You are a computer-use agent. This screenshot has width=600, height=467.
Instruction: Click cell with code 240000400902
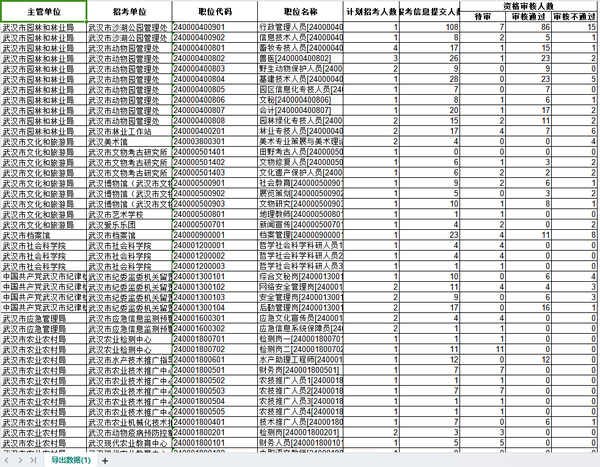pos(215,38)
